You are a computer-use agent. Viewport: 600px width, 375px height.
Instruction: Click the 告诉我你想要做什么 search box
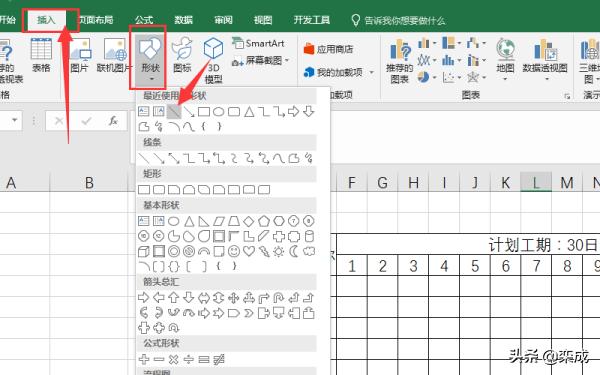pyautogui.click(x=398, y=20)
